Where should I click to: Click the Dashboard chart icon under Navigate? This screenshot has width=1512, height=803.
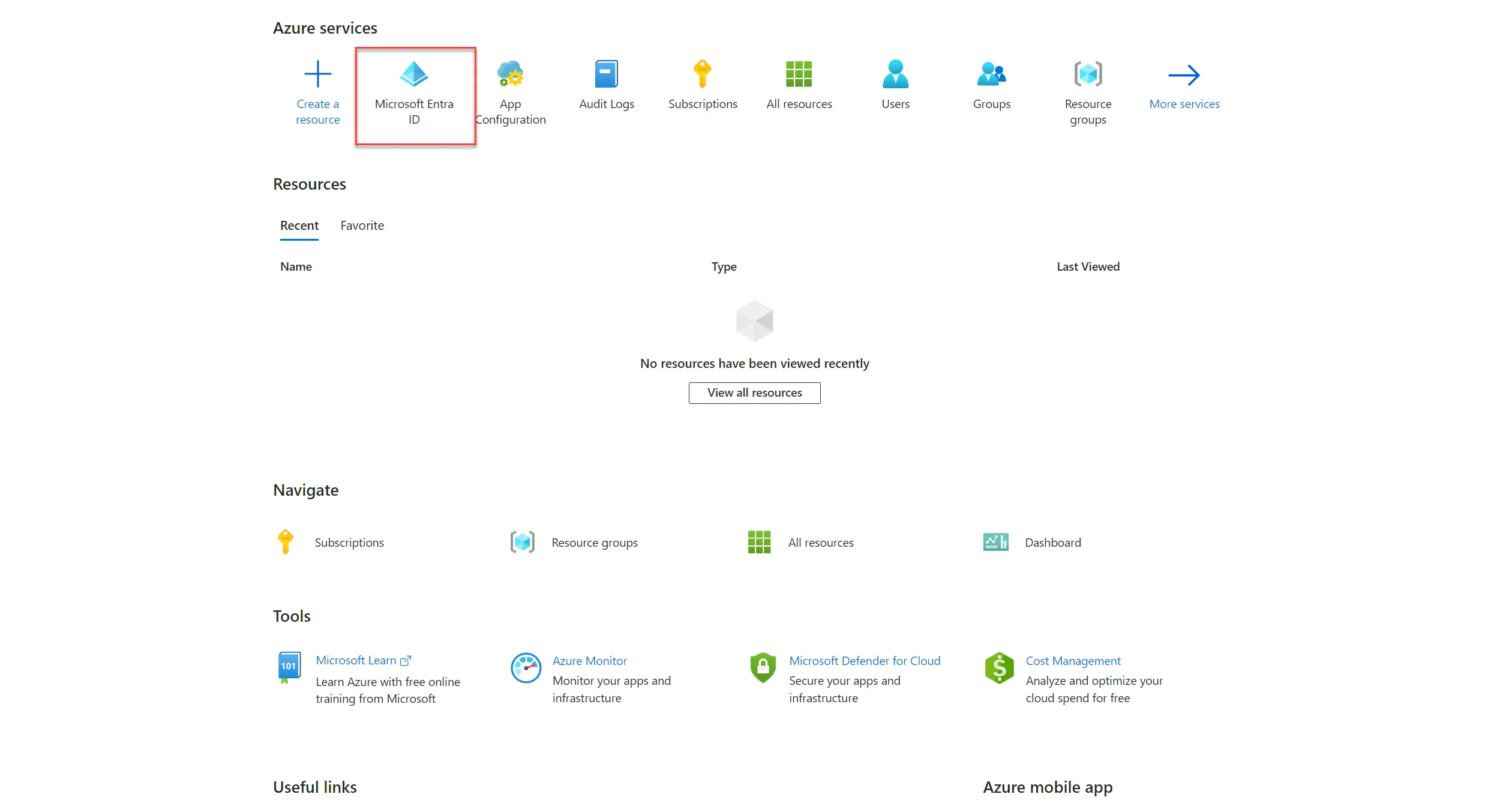click(995, 542)
